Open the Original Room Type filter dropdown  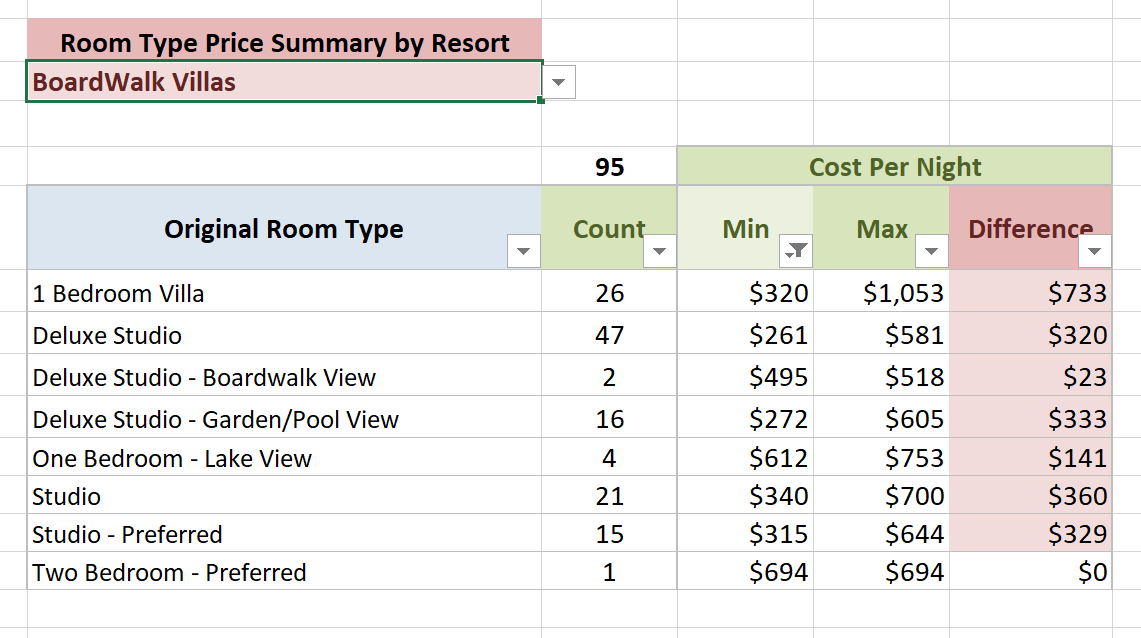pyautogui.click(x=523, y=252)
